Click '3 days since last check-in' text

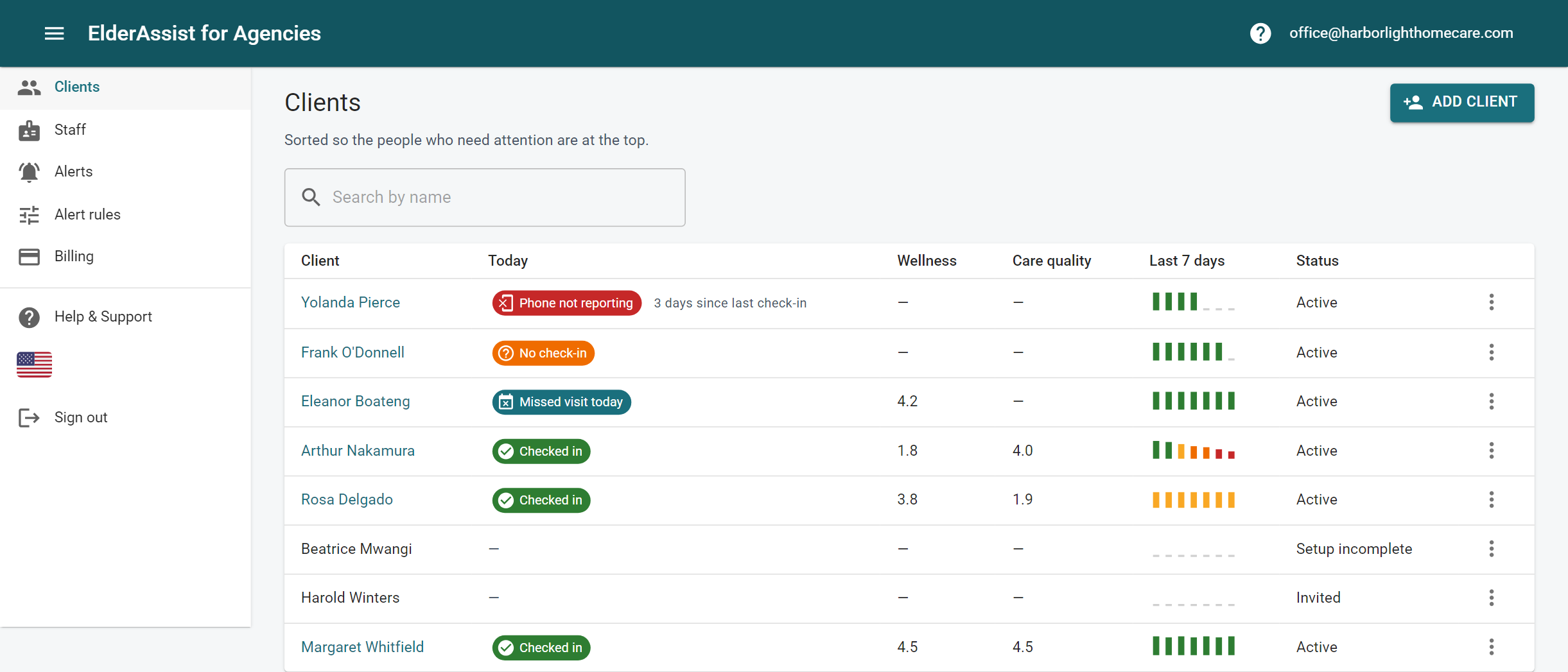click(x=730, y=303)
